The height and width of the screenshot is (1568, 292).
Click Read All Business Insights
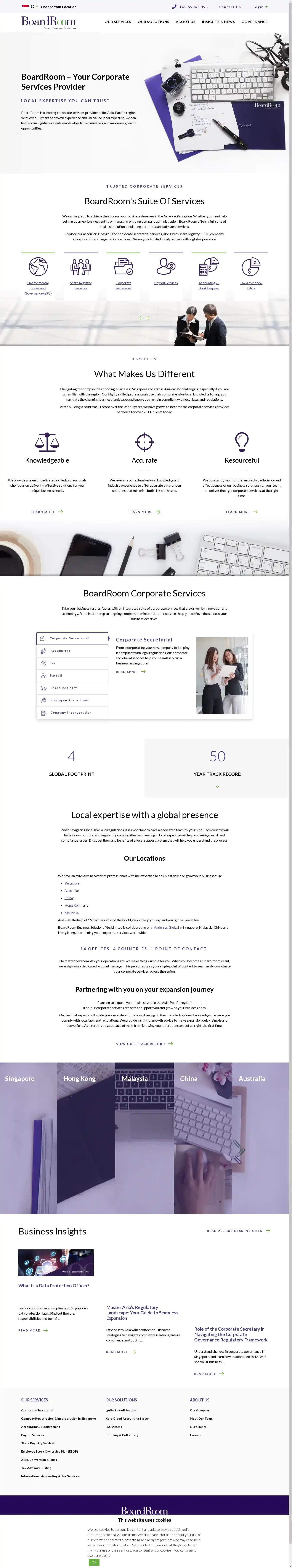point(238,1231)
